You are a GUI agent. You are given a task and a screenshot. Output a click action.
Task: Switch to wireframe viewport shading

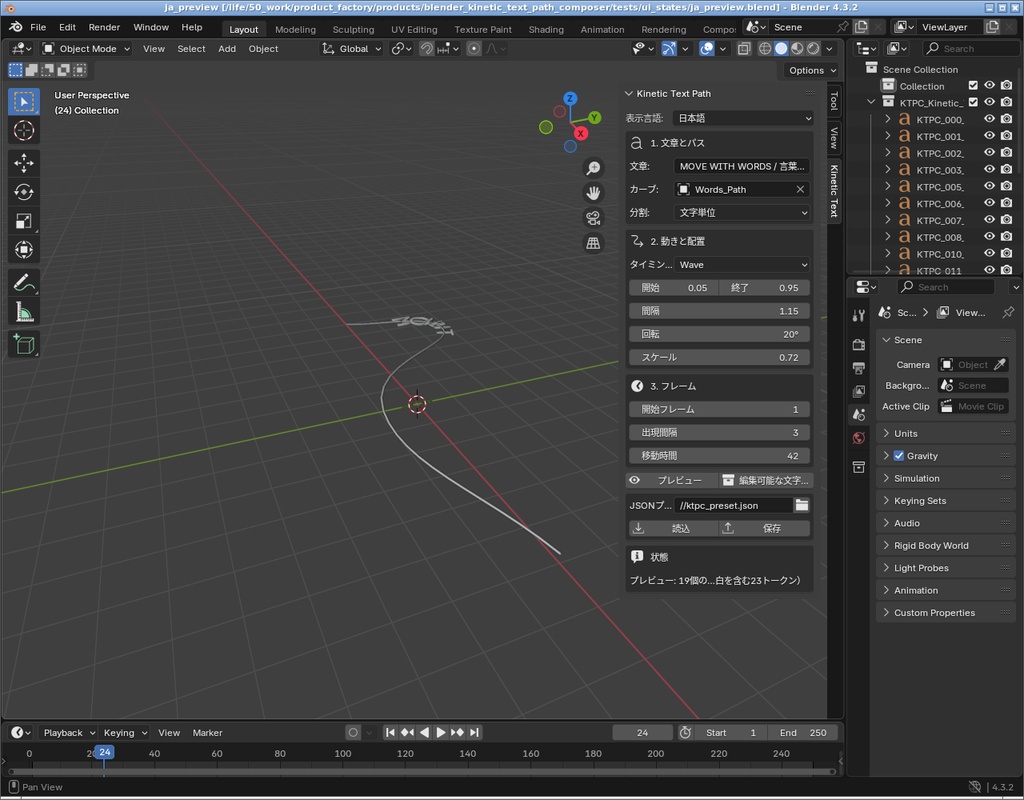click(x=765, y=49)
